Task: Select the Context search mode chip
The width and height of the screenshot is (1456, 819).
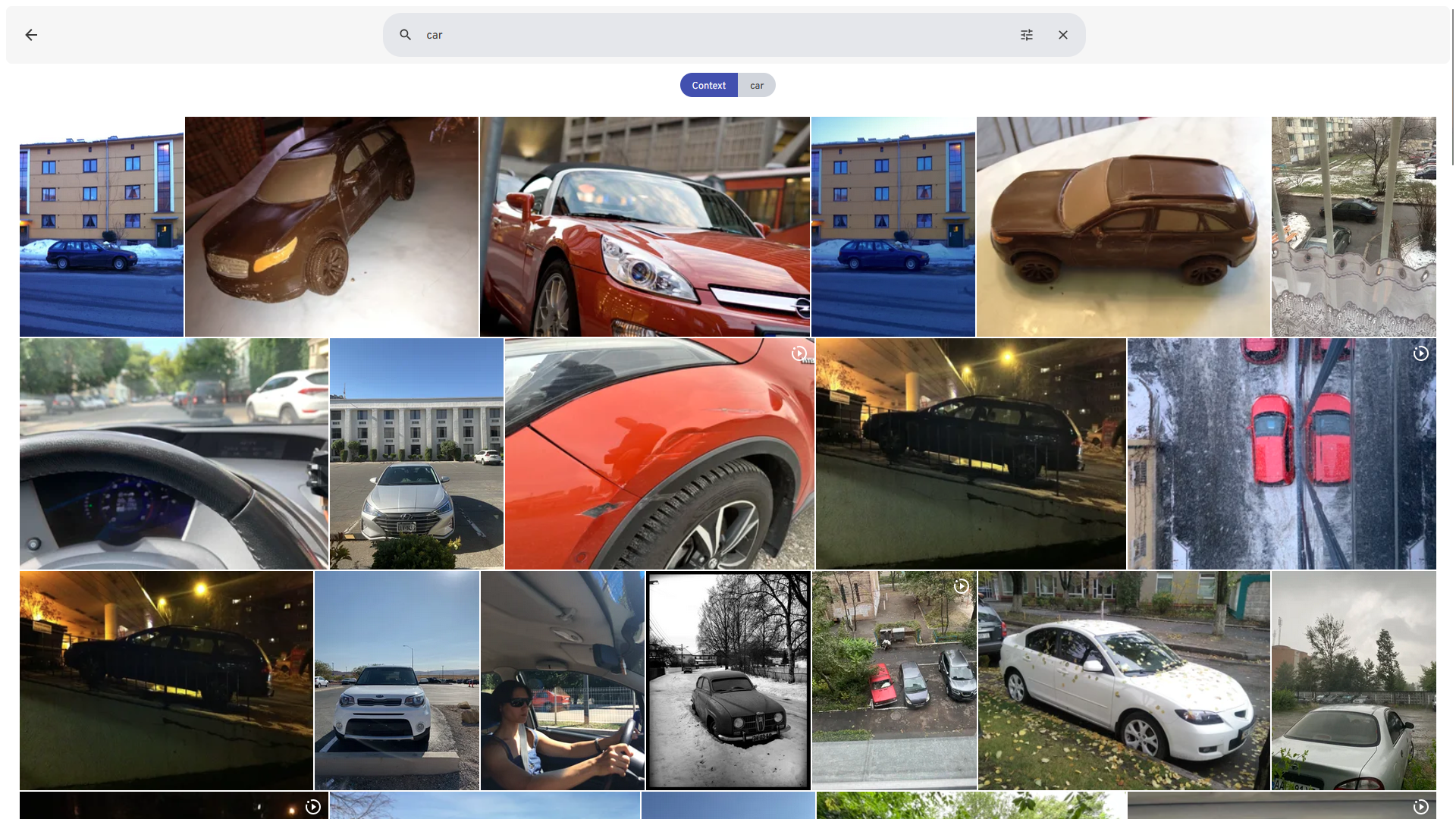Action: pos(708,85)
